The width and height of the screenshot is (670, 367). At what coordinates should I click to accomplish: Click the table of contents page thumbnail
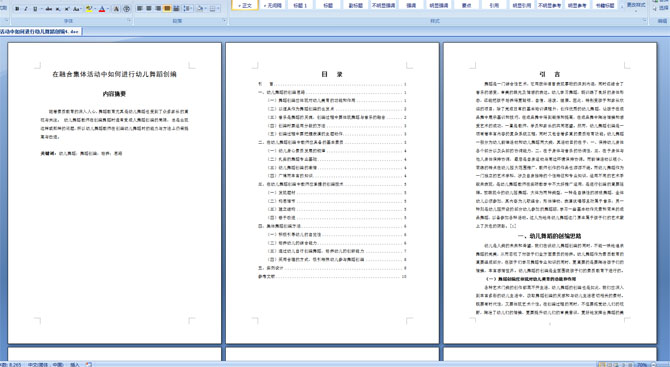[x=332, y=193]
